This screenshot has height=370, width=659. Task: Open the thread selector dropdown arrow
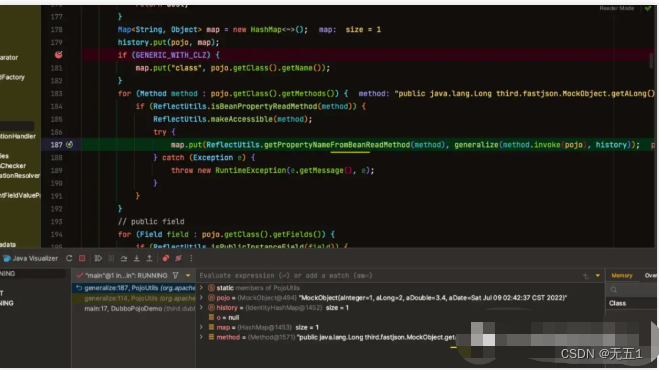[x=188, y=276]
